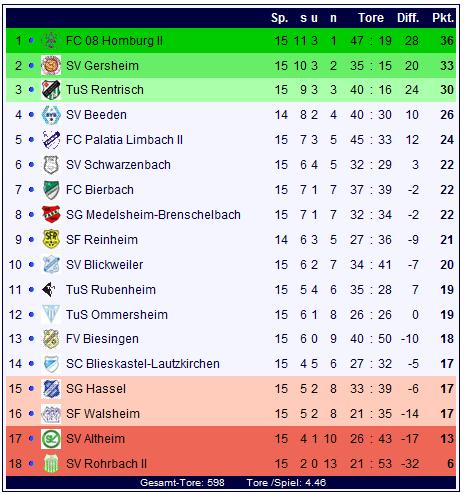Click the blue dot beside rank 12
The image size is (465, 495).
[x=31, y=314]
